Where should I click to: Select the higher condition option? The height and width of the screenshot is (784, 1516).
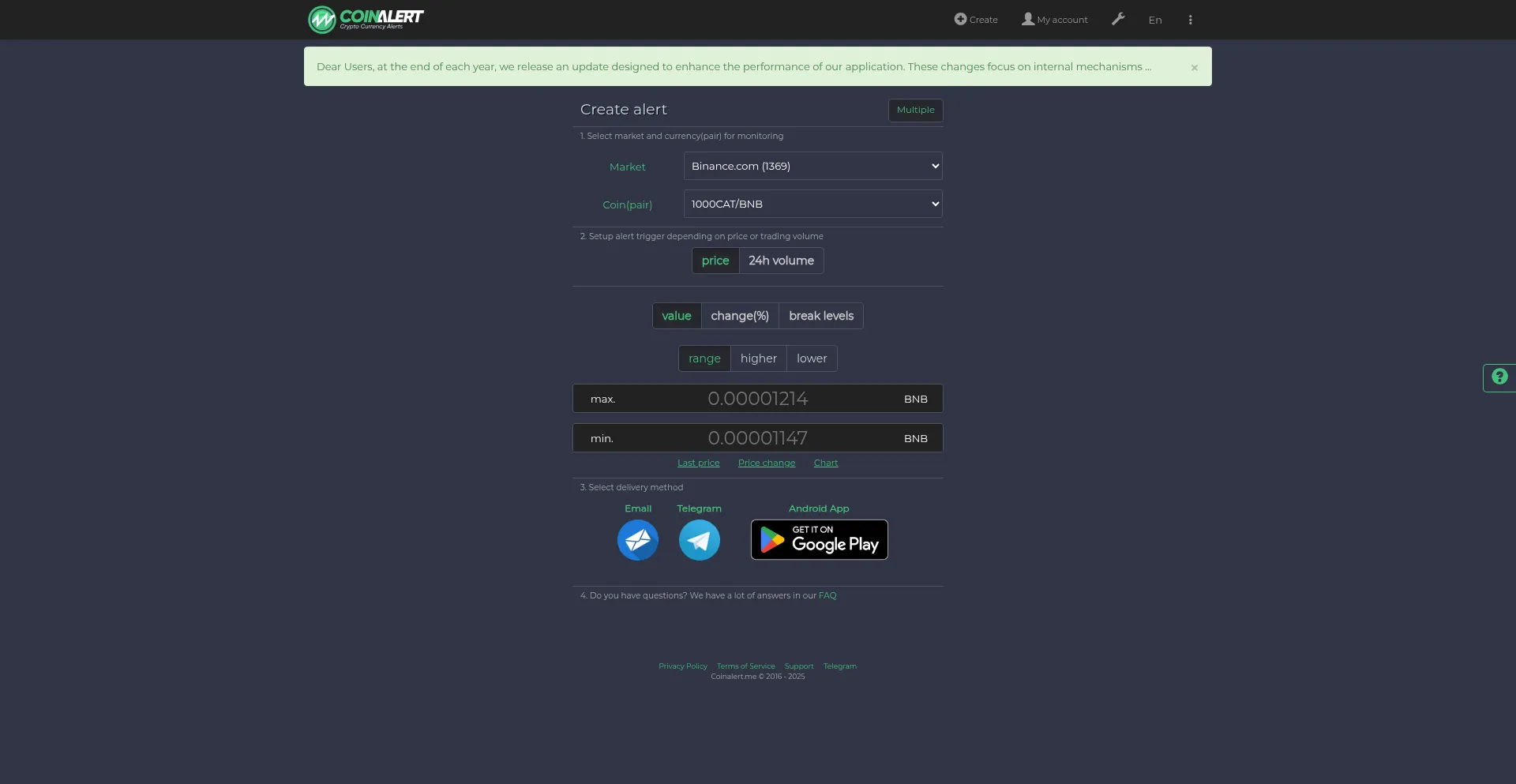click(758, 358)
